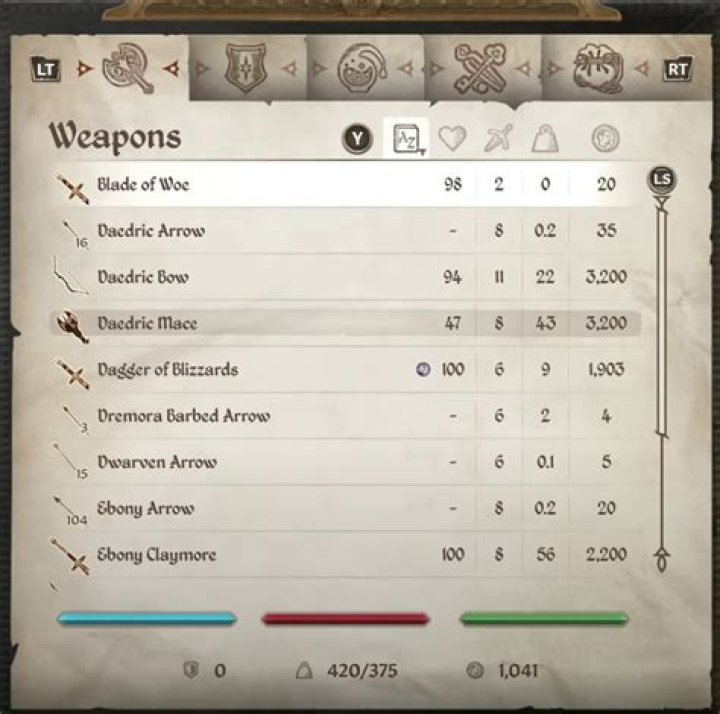Viewport: 720px width, 714px height.
Task: Click the Y button prompt icon
Action: click(357, 138)
